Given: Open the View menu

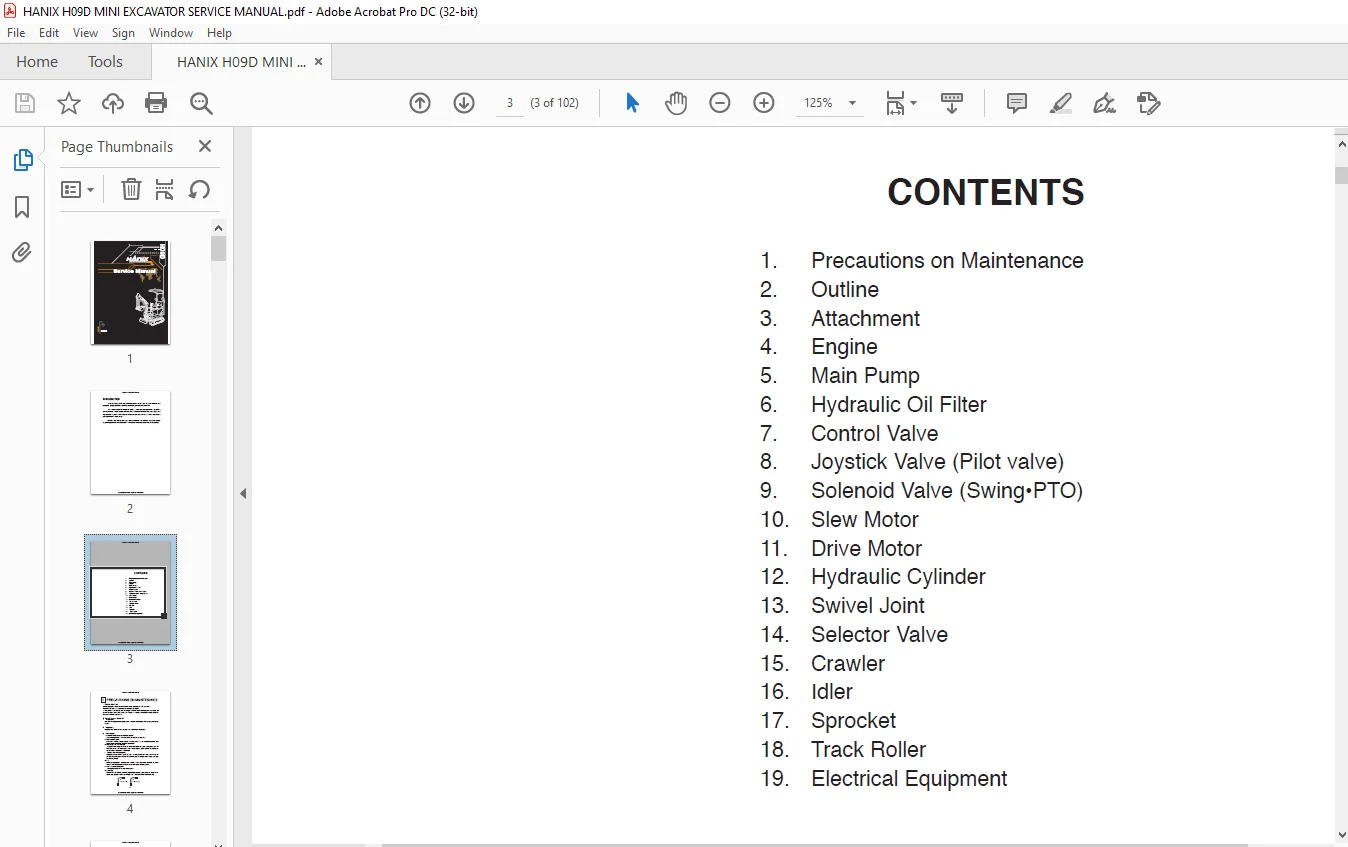Looking at the screenshot, I should tap(85, 33).
